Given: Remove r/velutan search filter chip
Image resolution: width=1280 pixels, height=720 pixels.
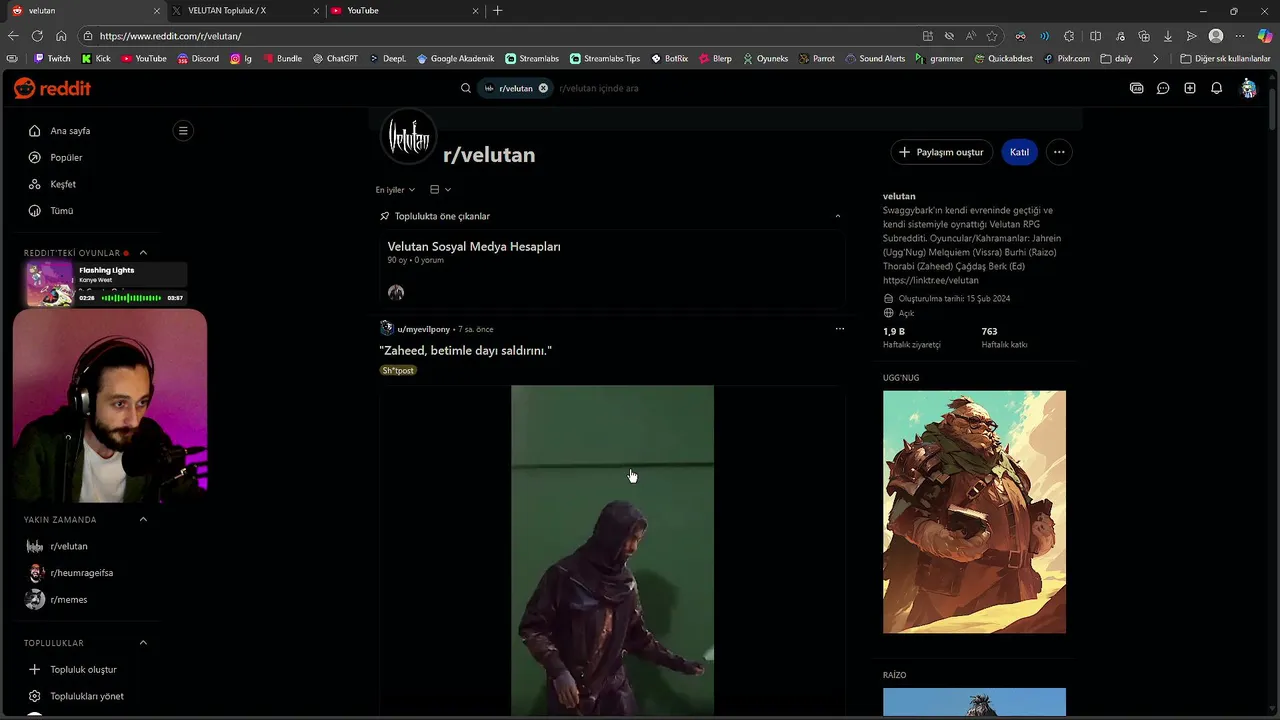Looking at the screenshot, I should point(543,88).
